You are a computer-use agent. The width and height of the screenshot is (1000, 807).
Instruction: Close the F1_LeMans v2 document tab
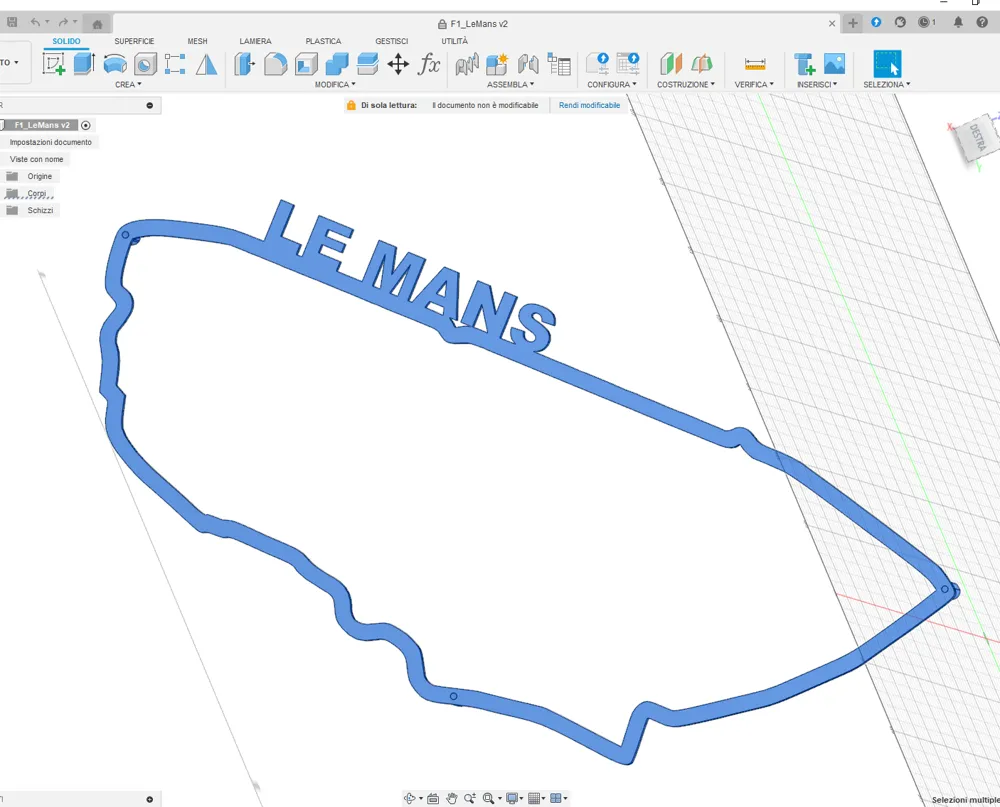pyautogui.click(x=832, y=24)
